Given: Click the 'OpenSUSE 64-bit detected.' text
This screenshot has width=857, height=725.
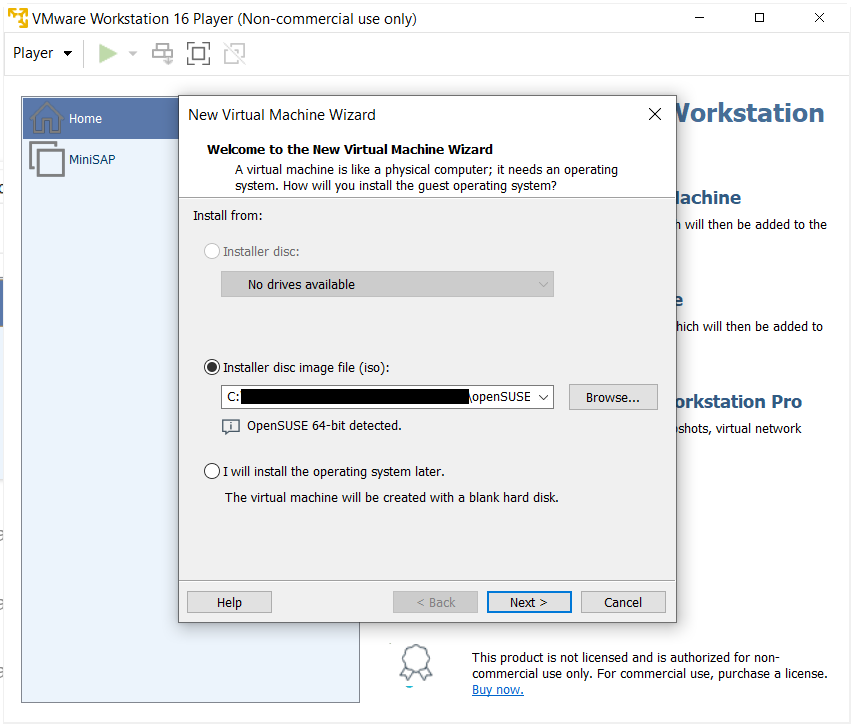Looking at the screenshot, I should coord(324,426).
